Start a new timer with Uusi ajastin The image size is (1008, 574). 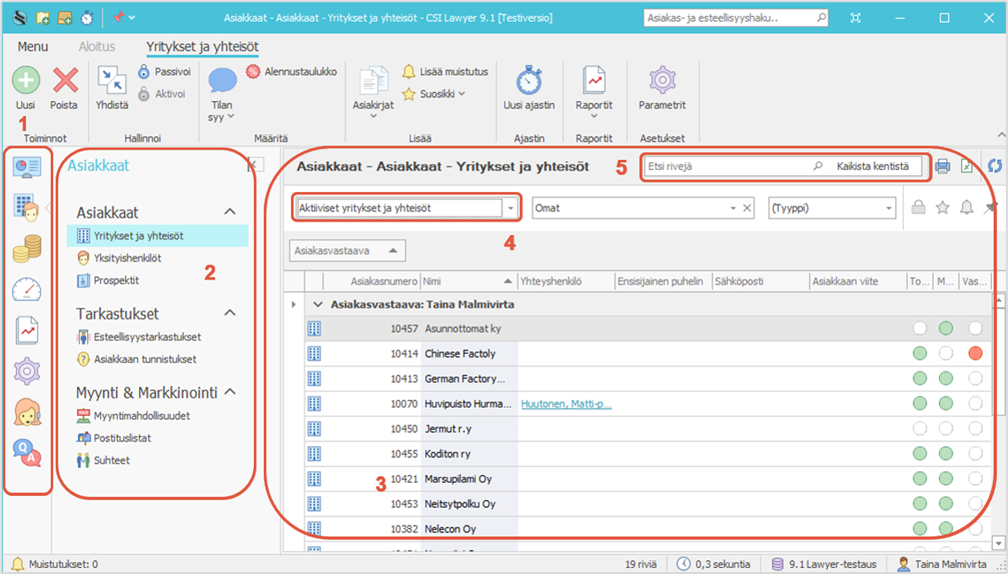tap(528, 81)
